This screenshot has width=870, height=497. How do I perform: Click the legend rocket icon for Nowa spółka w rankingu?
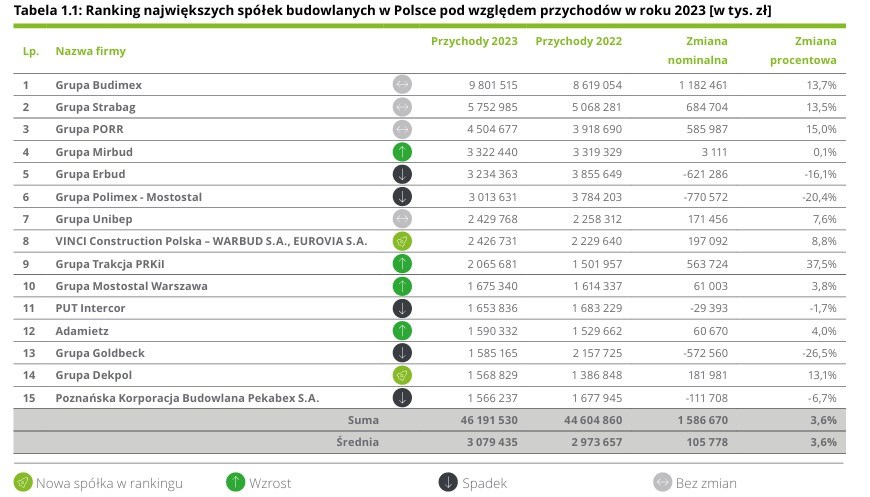[23, 483]
